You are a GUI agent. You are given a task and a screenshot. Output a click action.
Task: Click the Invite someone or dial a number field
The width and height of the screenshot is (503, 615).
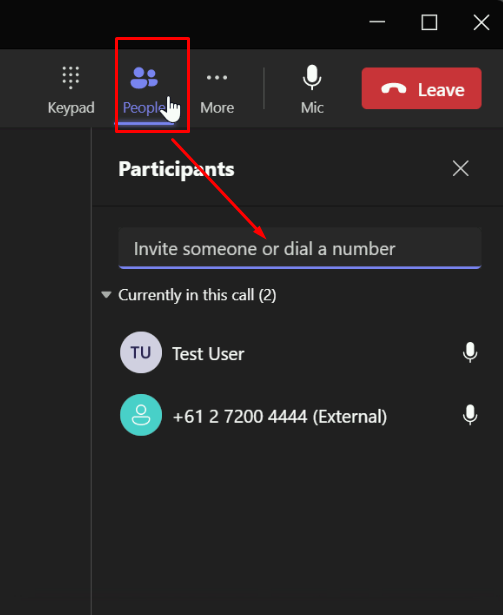(300, 248)
